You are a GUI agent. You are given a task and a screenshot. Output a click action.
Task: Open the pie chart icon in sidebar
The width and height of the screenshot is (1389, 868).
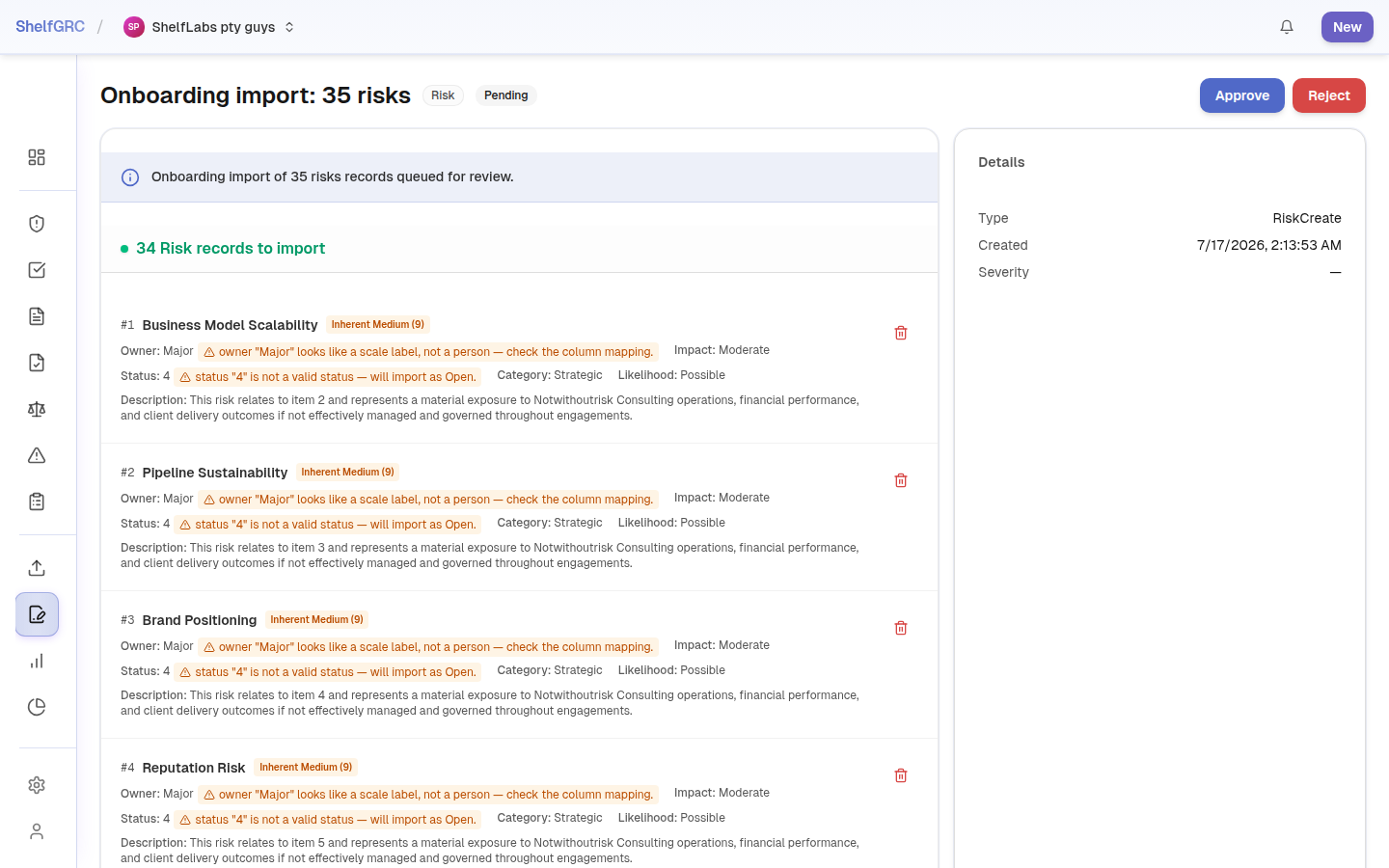[37, 707]
